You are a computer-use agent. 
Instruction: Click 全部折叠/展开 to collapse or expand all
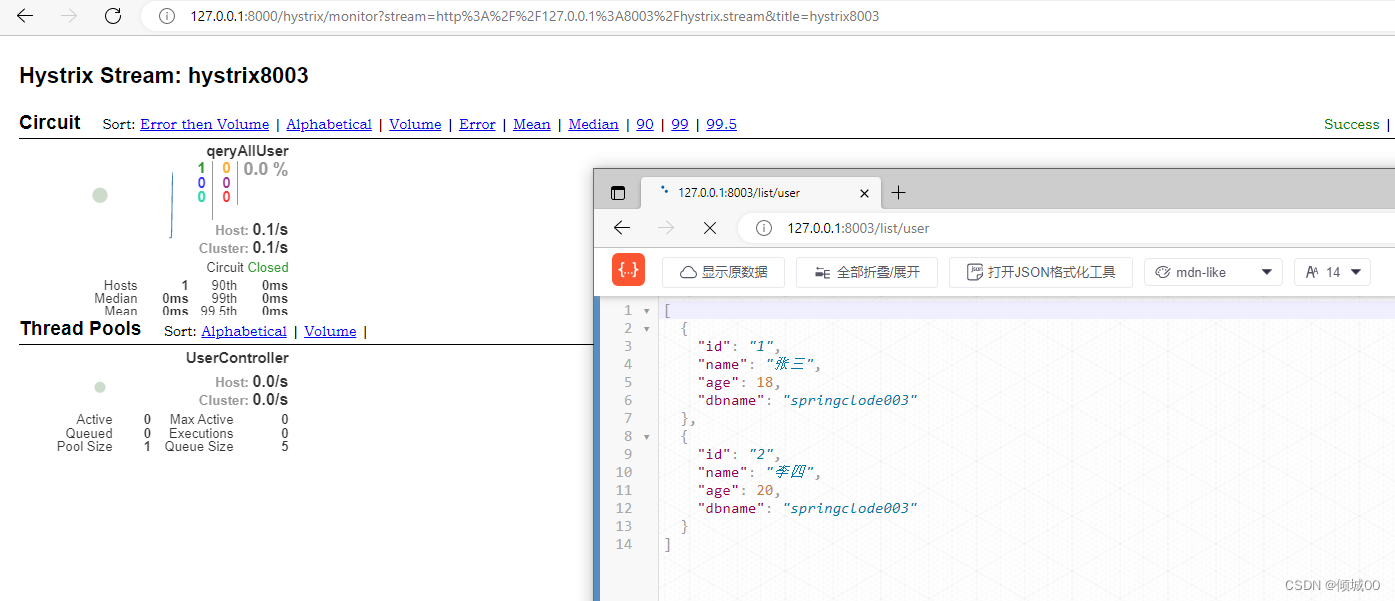tap(866, 272)
